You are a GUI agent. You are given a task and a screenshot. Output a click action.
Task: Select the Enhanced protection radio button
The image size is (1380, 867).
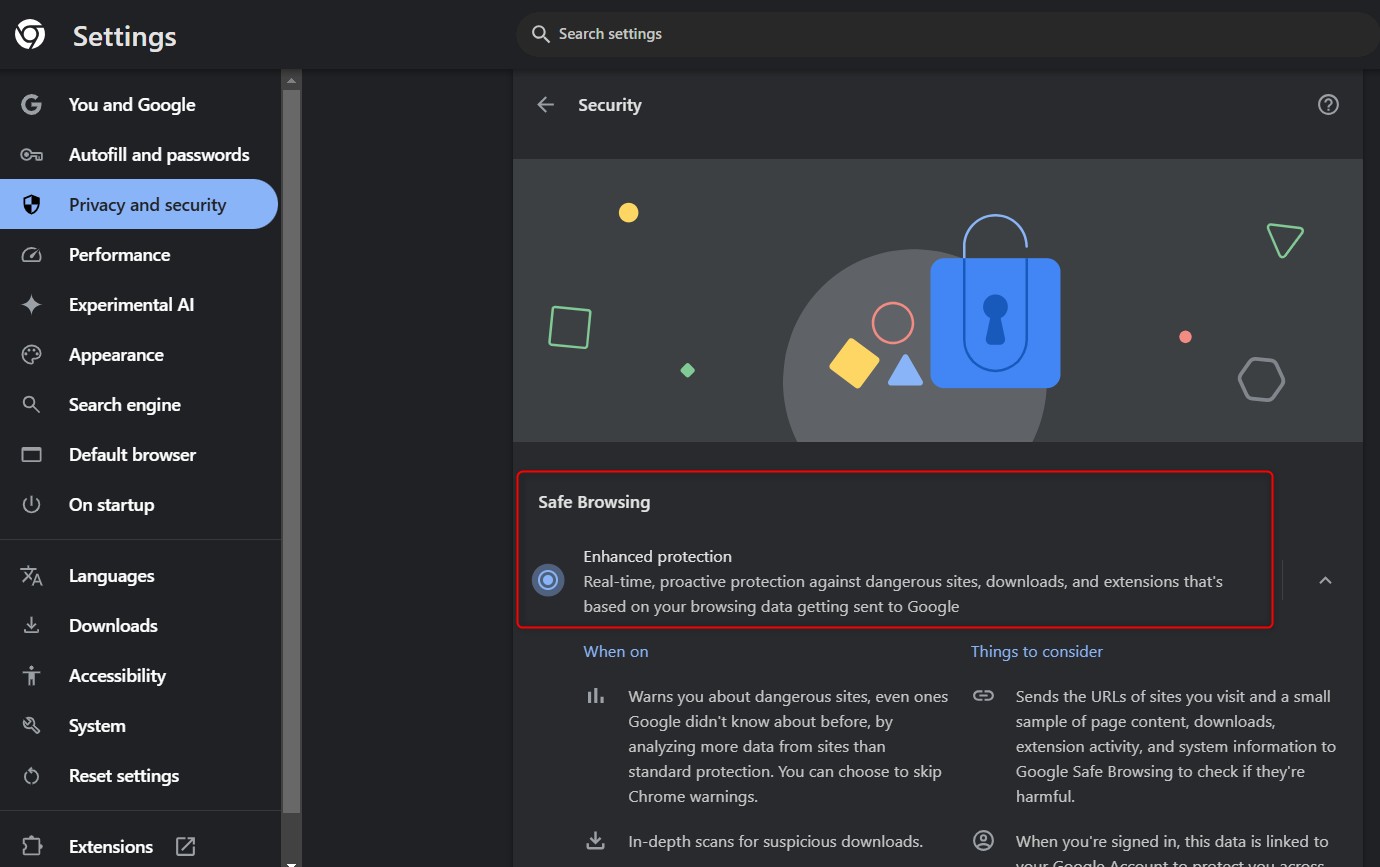click(x=547, y=580)
